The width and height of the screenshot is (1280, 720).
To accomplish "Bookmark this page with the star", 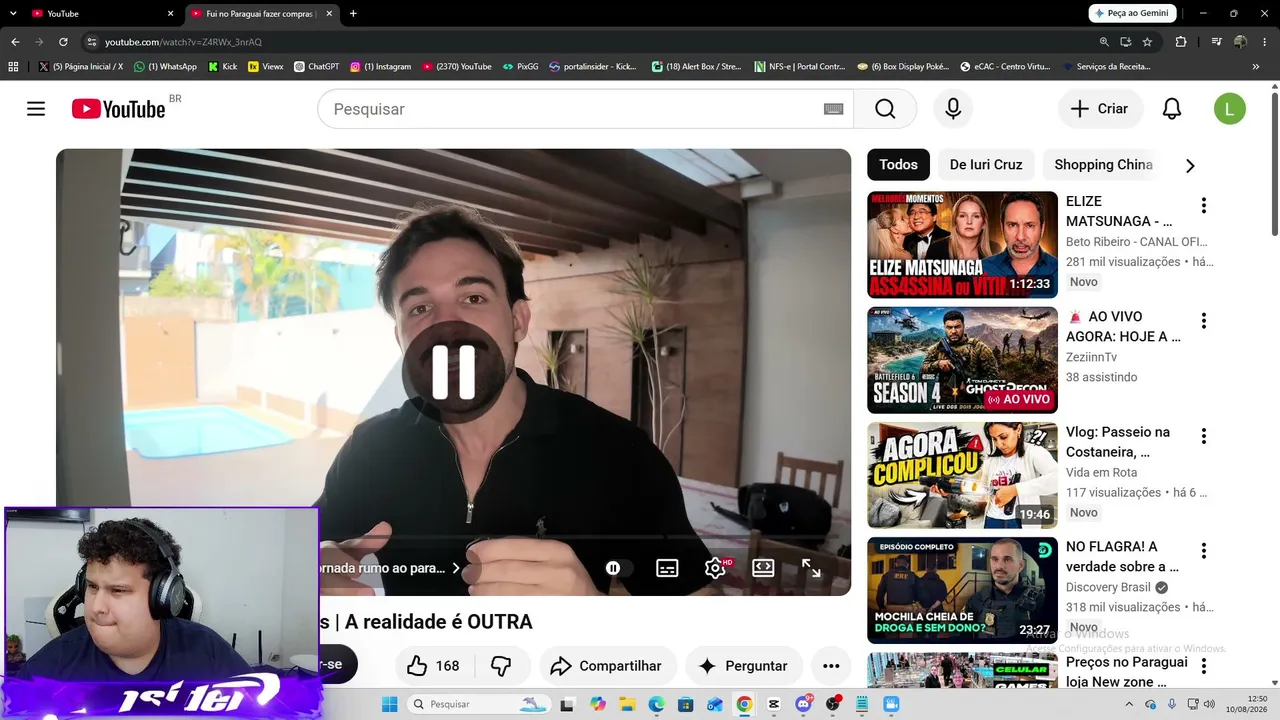I will point(1147,42).
